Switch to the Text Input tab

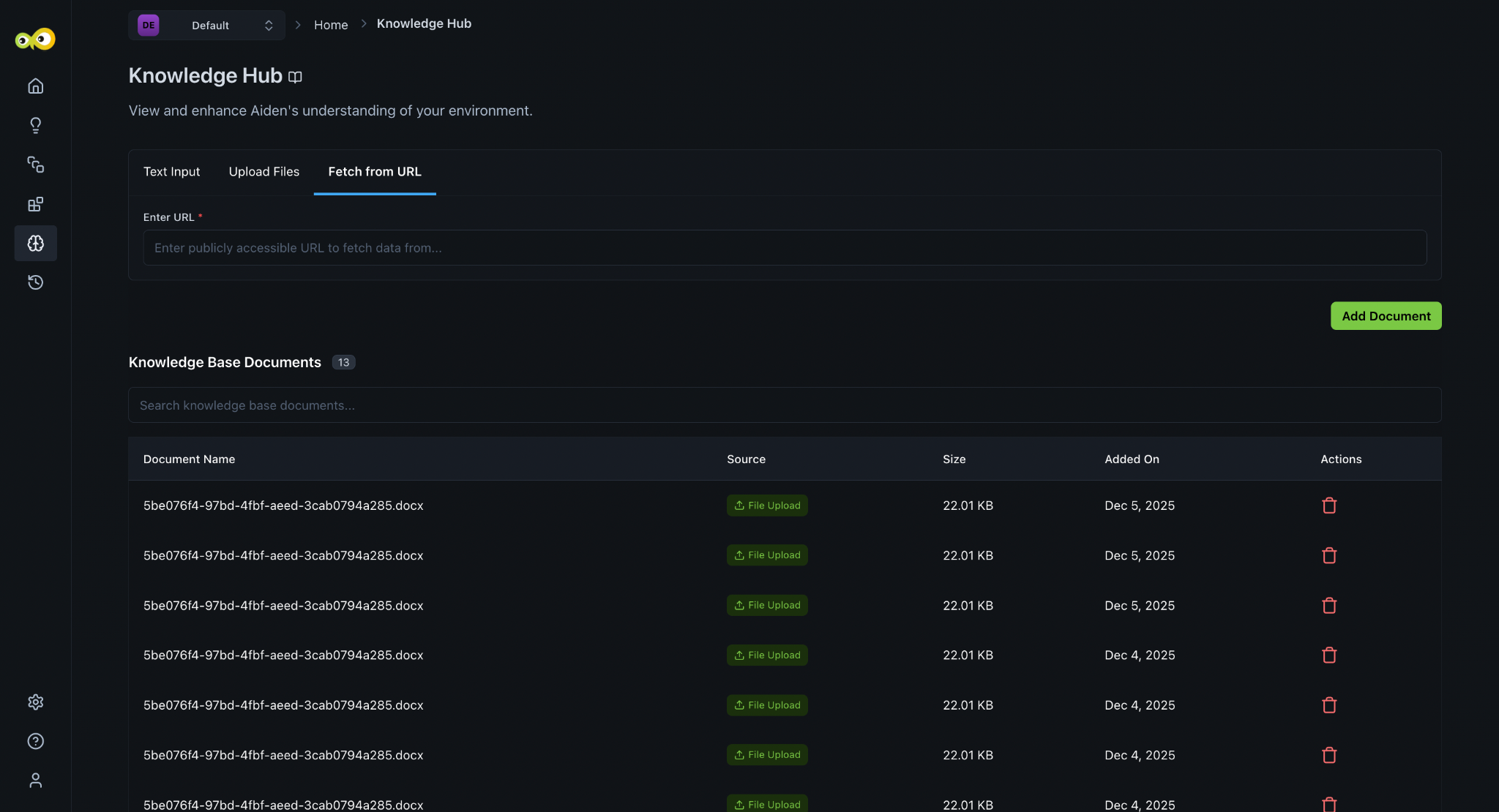coord(171,172)
